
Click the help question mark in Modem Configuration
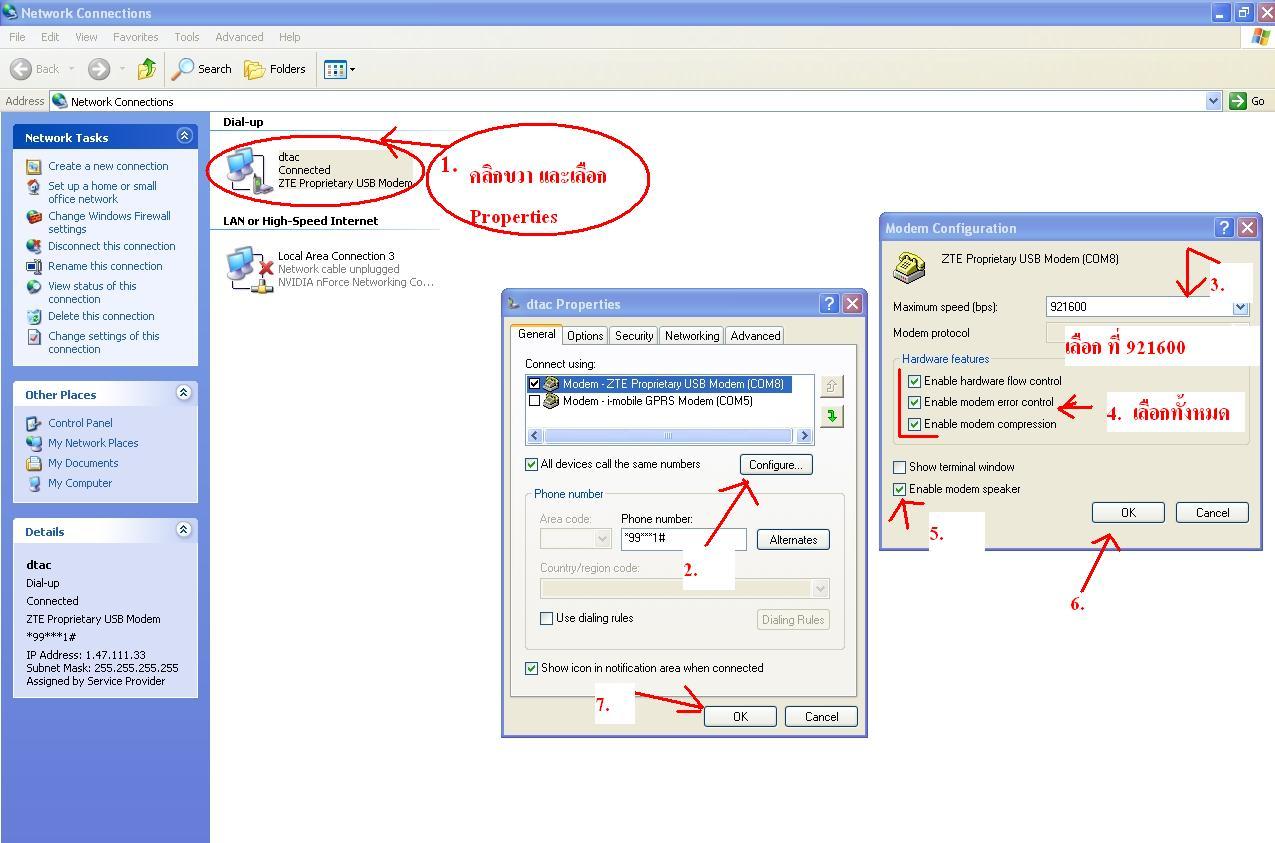point(1224,228)
